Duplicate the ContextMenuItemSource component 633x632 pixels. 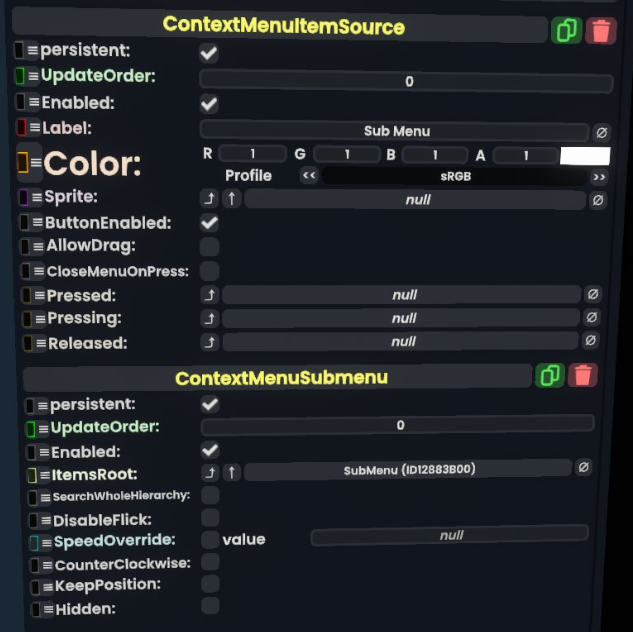566,30
